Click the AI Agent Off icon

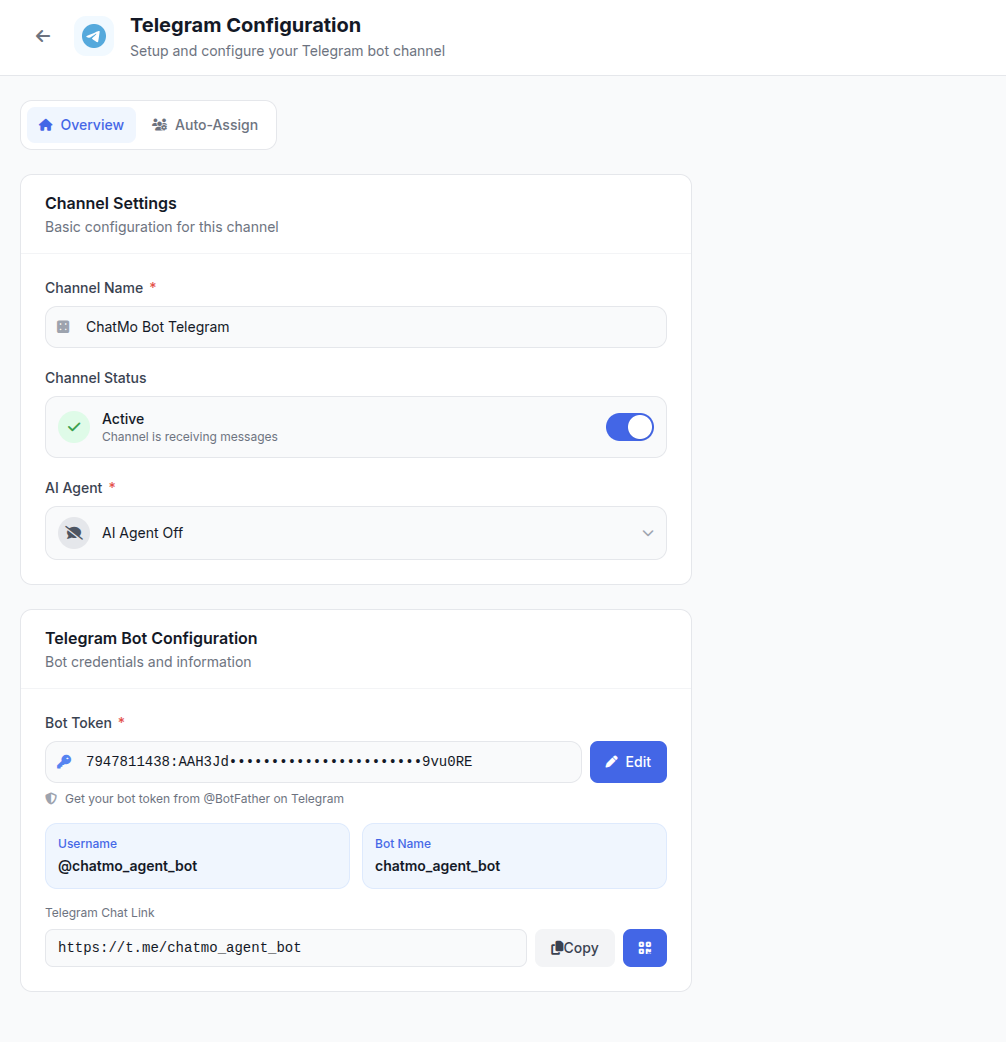(x=74, y=533)
